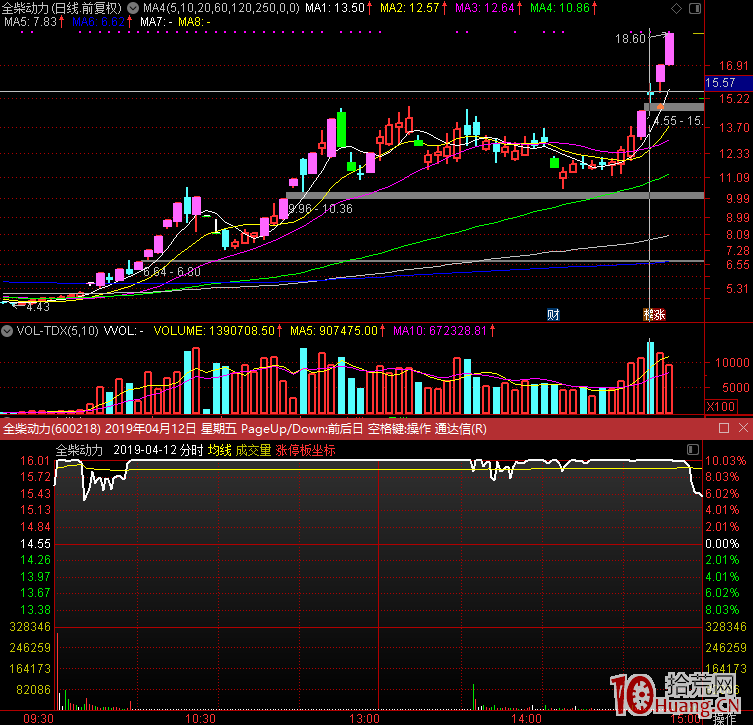
Task: Click the 10000 volume axis label
Action: tap(732, 362)
